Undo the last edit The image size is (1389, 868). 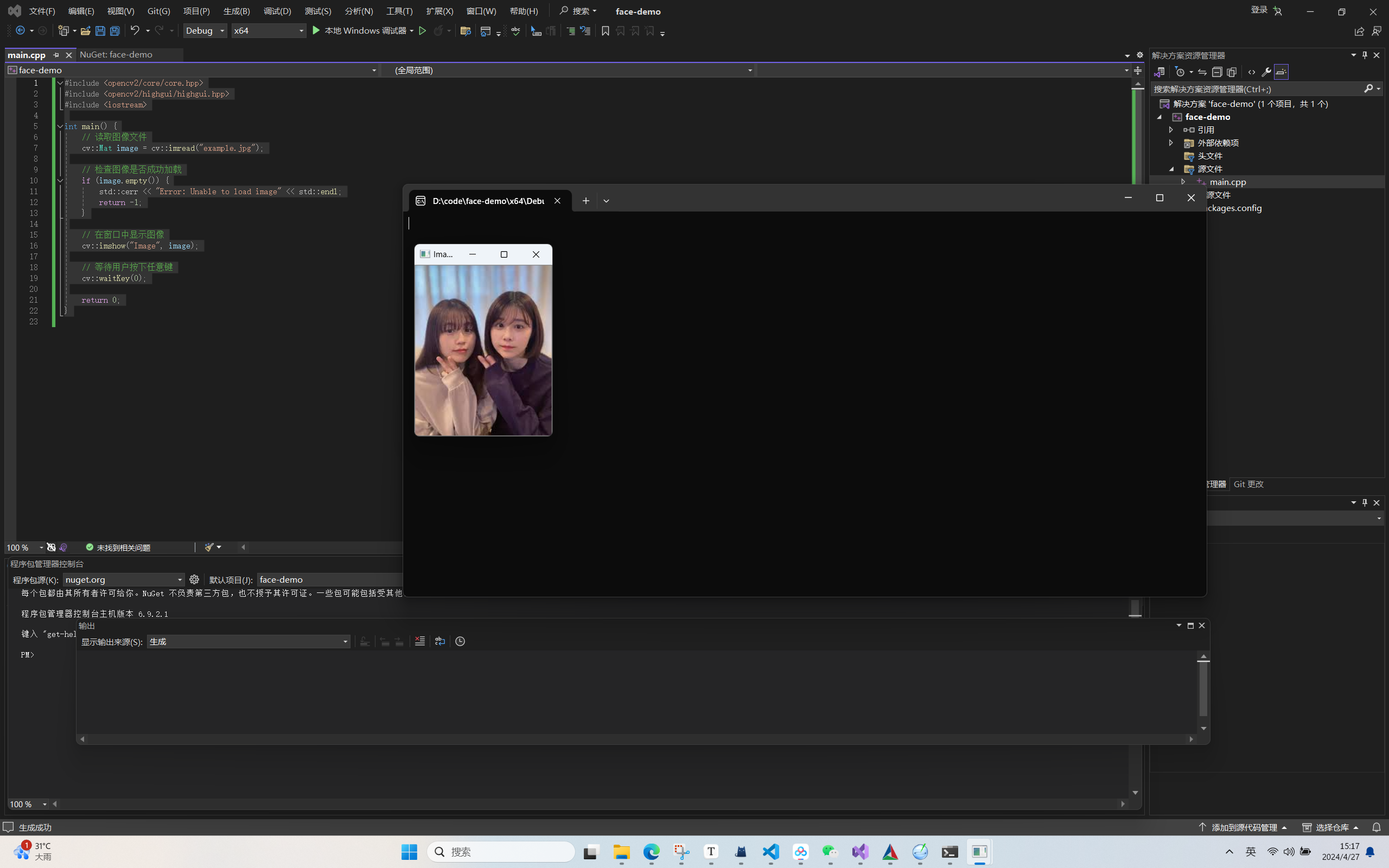coord(135,30)
